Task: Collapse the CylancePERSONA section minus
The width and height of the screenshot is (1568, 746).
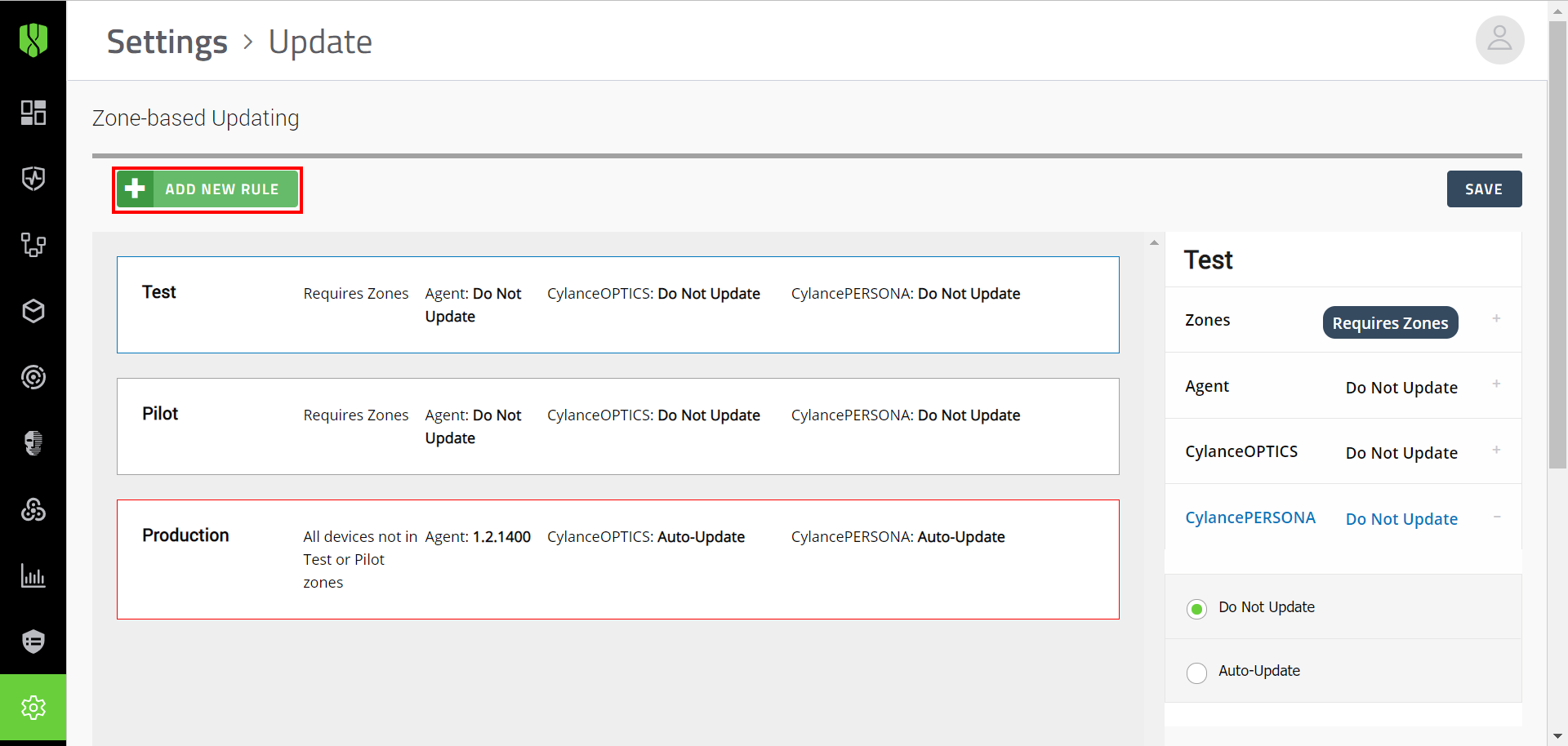Action: coord(1496,517)
